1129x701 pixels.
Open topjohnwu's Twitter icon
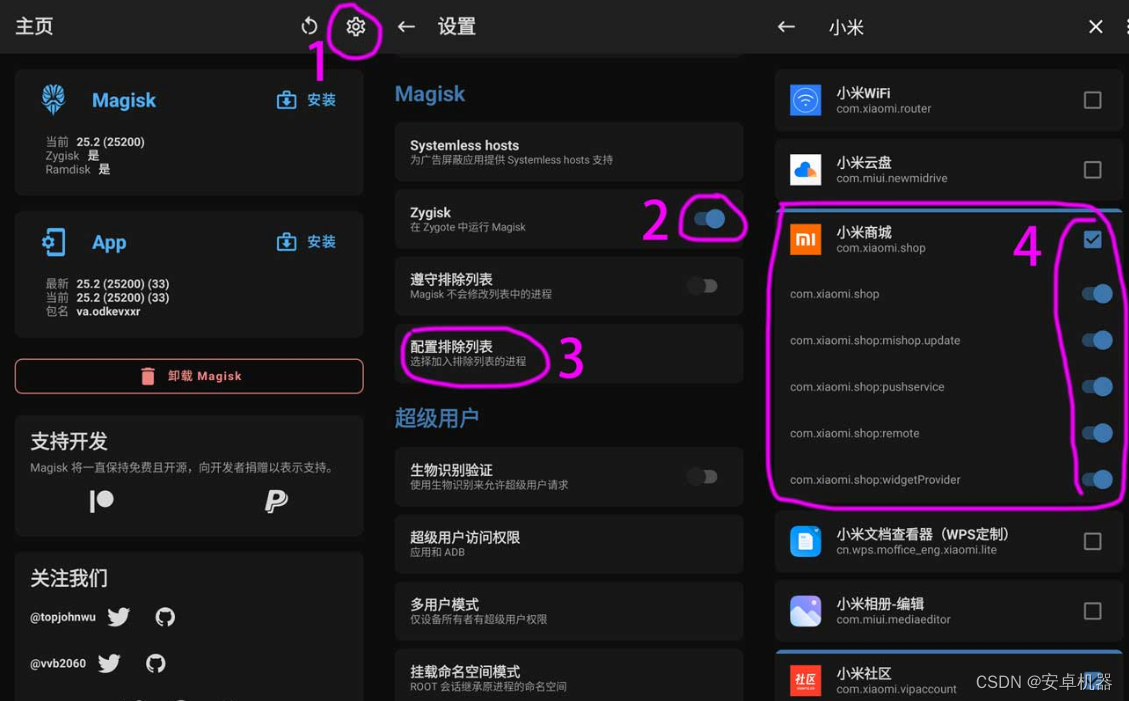pos(119,617)
